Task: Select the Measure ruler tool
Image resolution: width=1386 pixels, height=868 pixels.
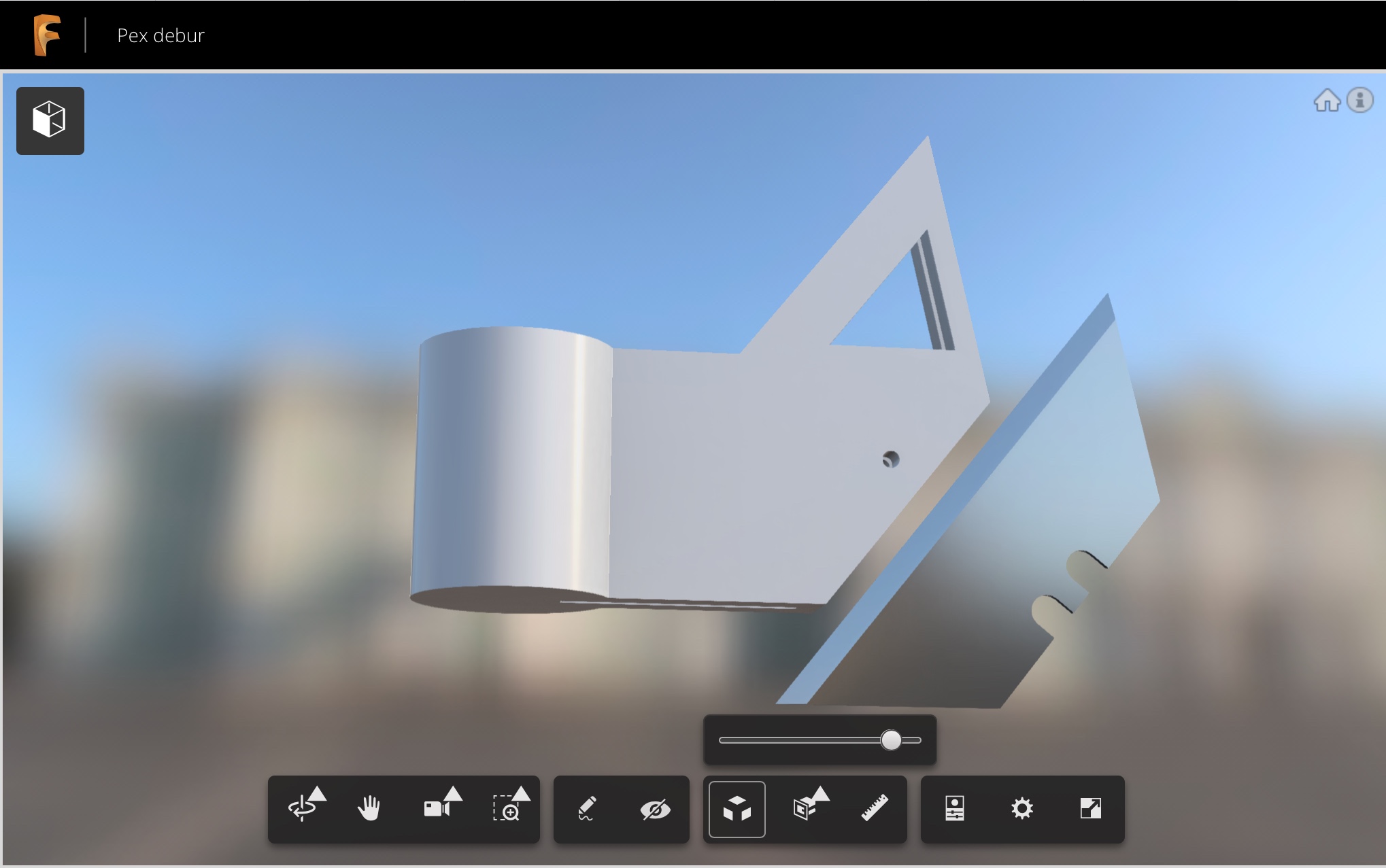Action: tap(875, 810)
